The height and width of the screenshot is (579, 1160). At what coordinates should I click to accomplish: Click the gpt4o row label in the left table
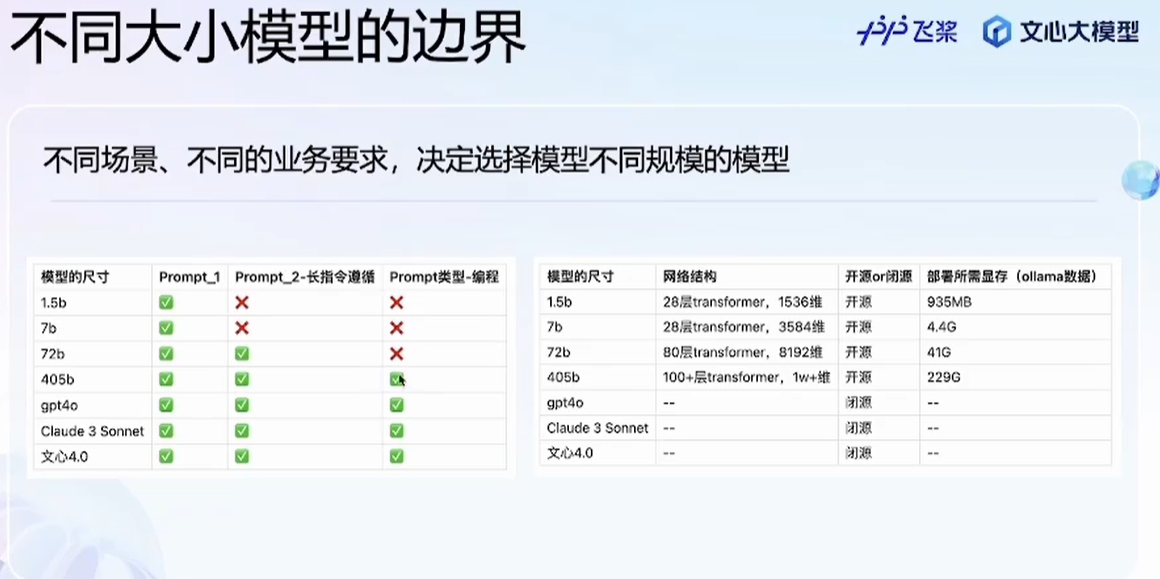60,405
